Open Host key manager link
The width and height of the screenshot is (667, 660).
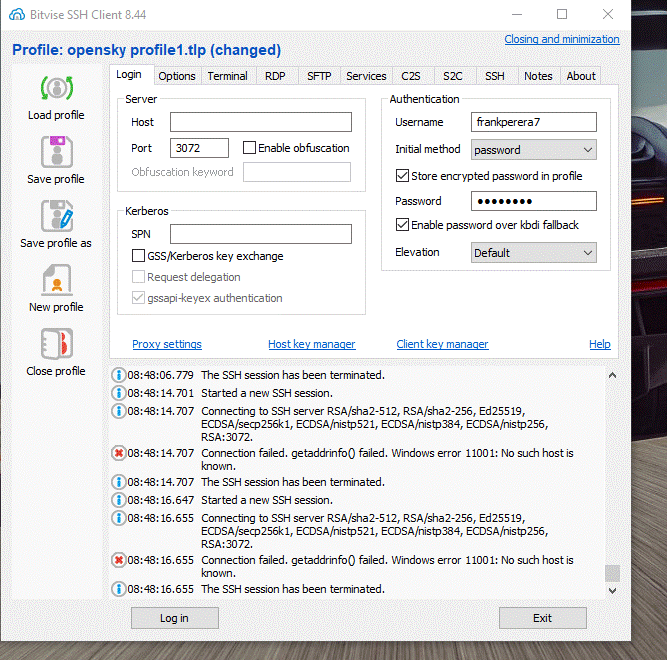[x=311, y=344]
